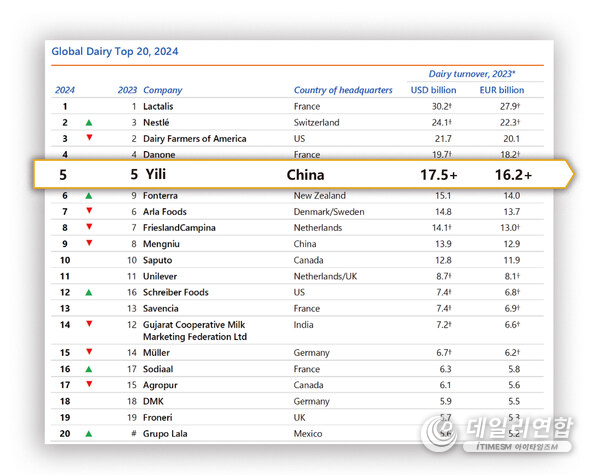Click the red down arrow in Mengniu row
Screen dimensions: 599x475
click(89, 243)
